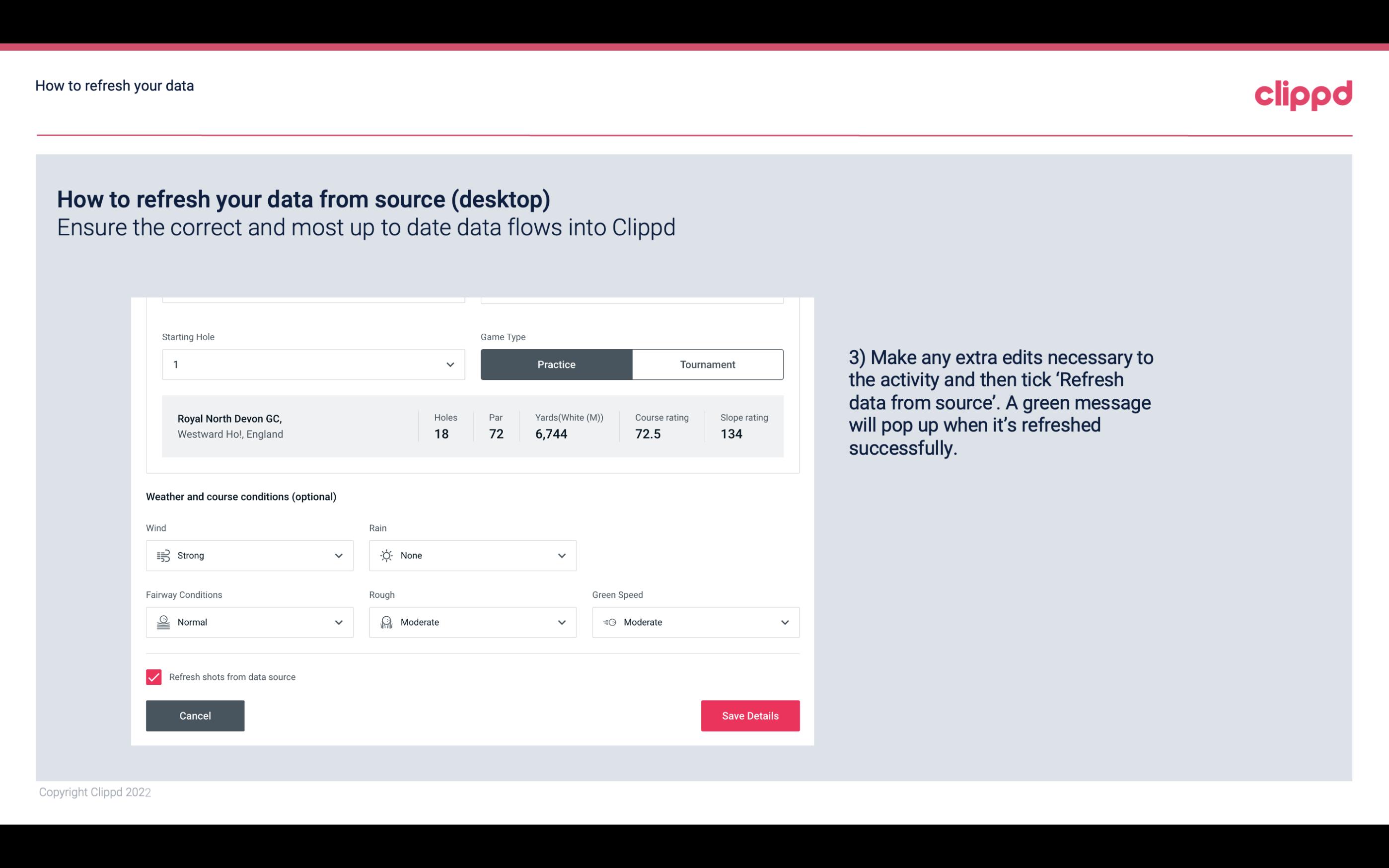Click the fairway conditions icon
Viewport: 1389px width, 868px height.
pyautogui.click(x=163, y=622)
